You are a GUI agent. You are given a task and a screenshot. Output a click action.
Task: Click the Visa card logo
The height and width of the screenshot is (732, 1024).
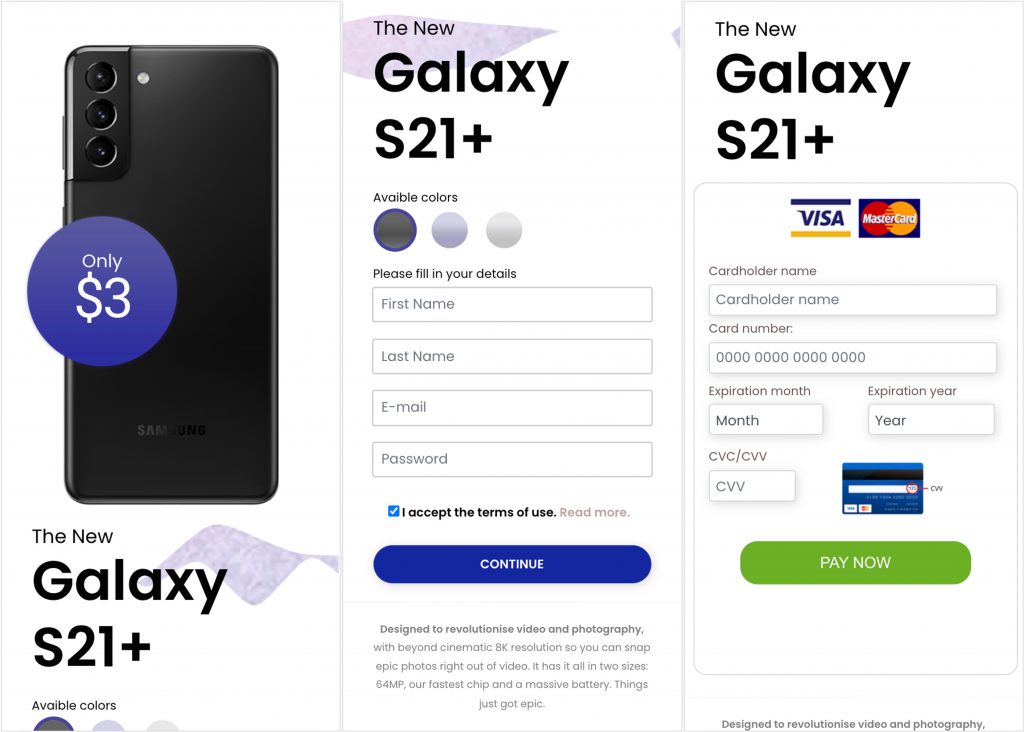[820, 218]
